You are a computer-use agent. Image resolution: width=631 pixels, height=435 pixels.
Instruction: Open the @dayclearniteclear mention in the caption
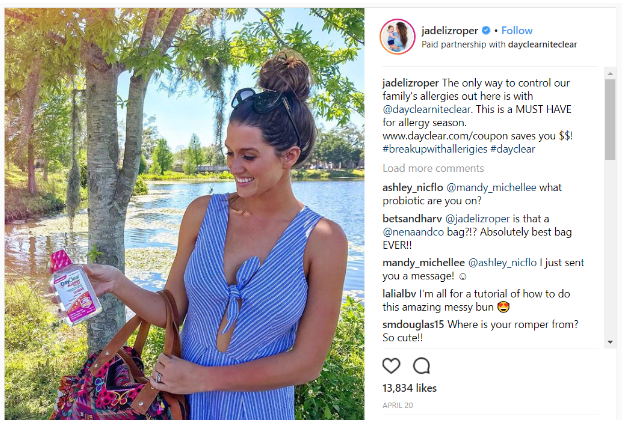tap(427, 109)
